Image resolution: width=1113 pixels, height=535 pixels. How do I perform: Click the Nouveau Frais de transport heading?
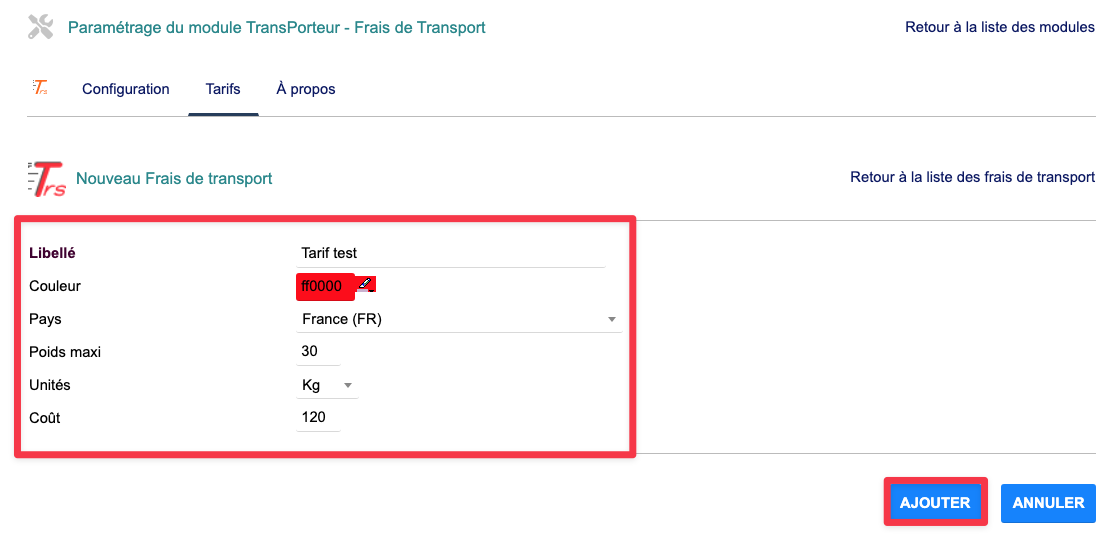[174, 179]
